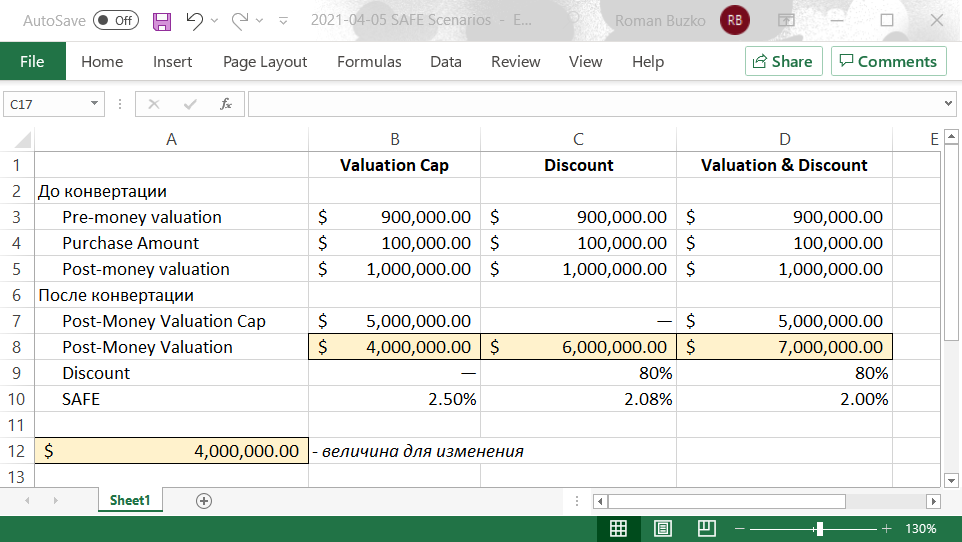Select the Sheet1 worksheet tab
This screenshot has width=962, height=542.
coord(129,501)
